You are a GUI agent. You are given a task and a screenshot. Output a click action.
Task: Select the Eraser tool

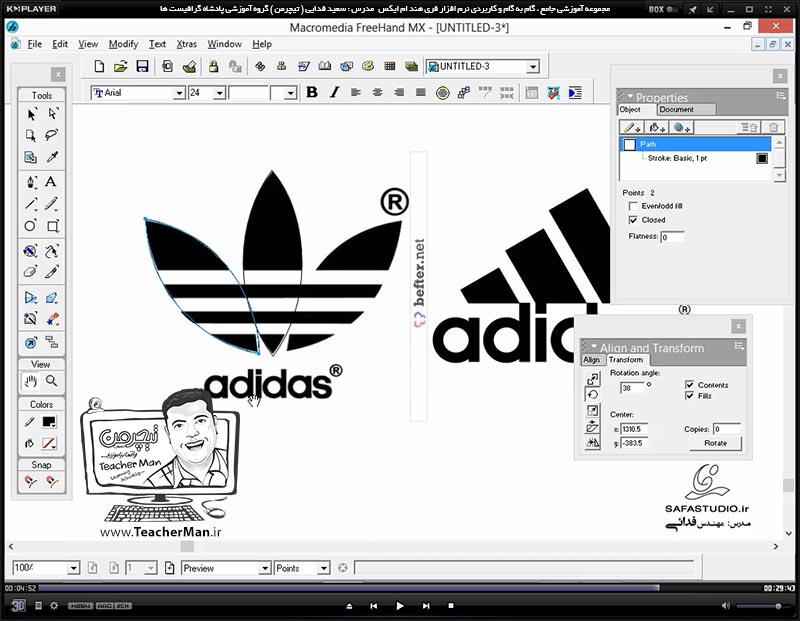tap(30, 271)
